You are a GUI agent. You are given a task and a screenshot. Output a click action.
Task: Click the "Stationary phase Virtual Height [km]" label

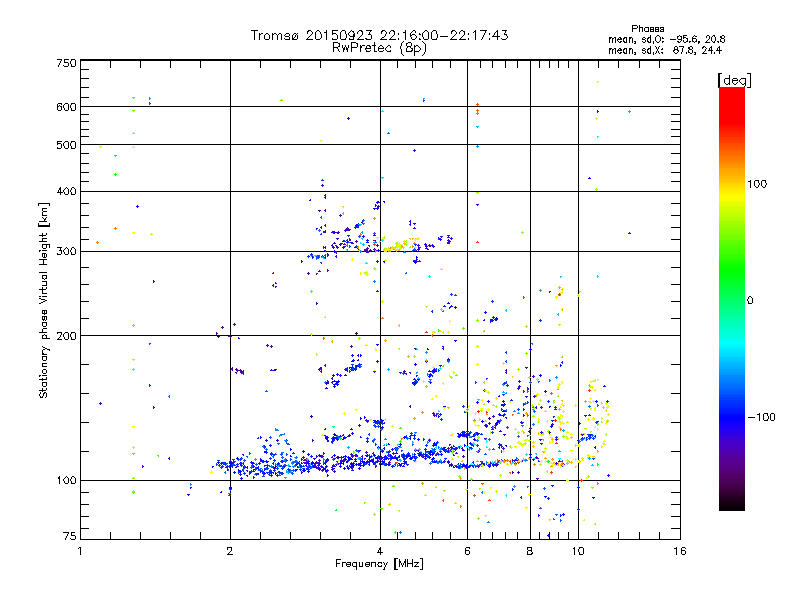coord(44,300)
